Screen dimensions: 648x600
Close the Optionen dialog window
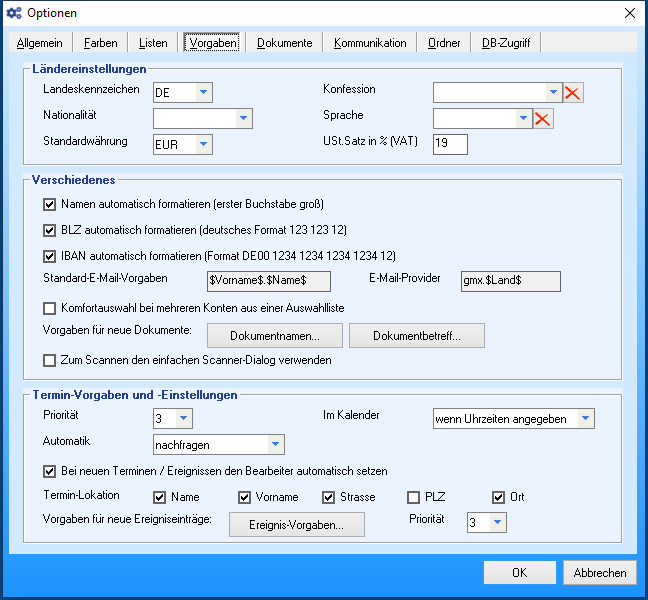(x=629, y=13)
